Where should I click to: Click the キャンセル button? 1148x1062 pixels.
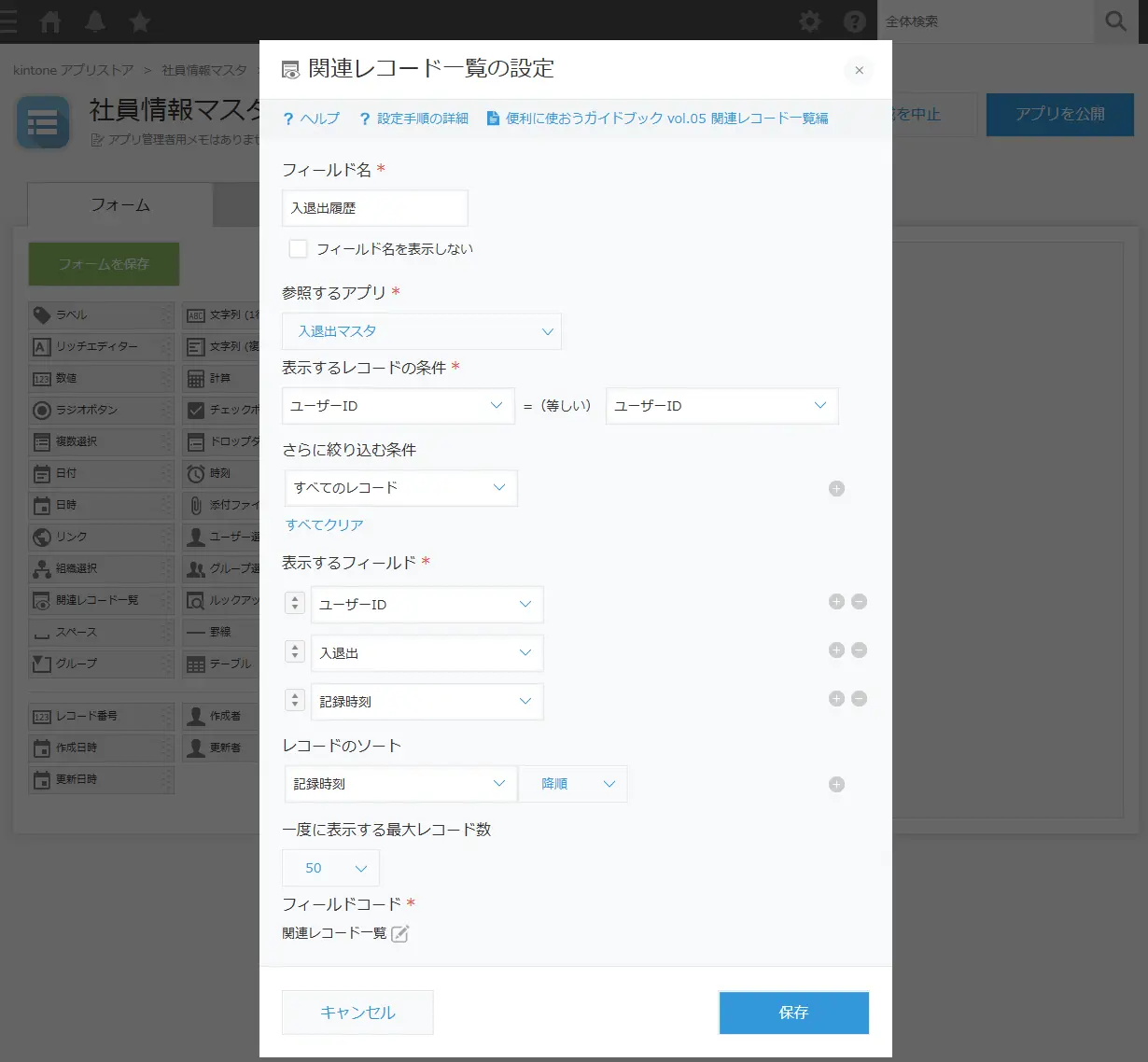click(357, 1013)
